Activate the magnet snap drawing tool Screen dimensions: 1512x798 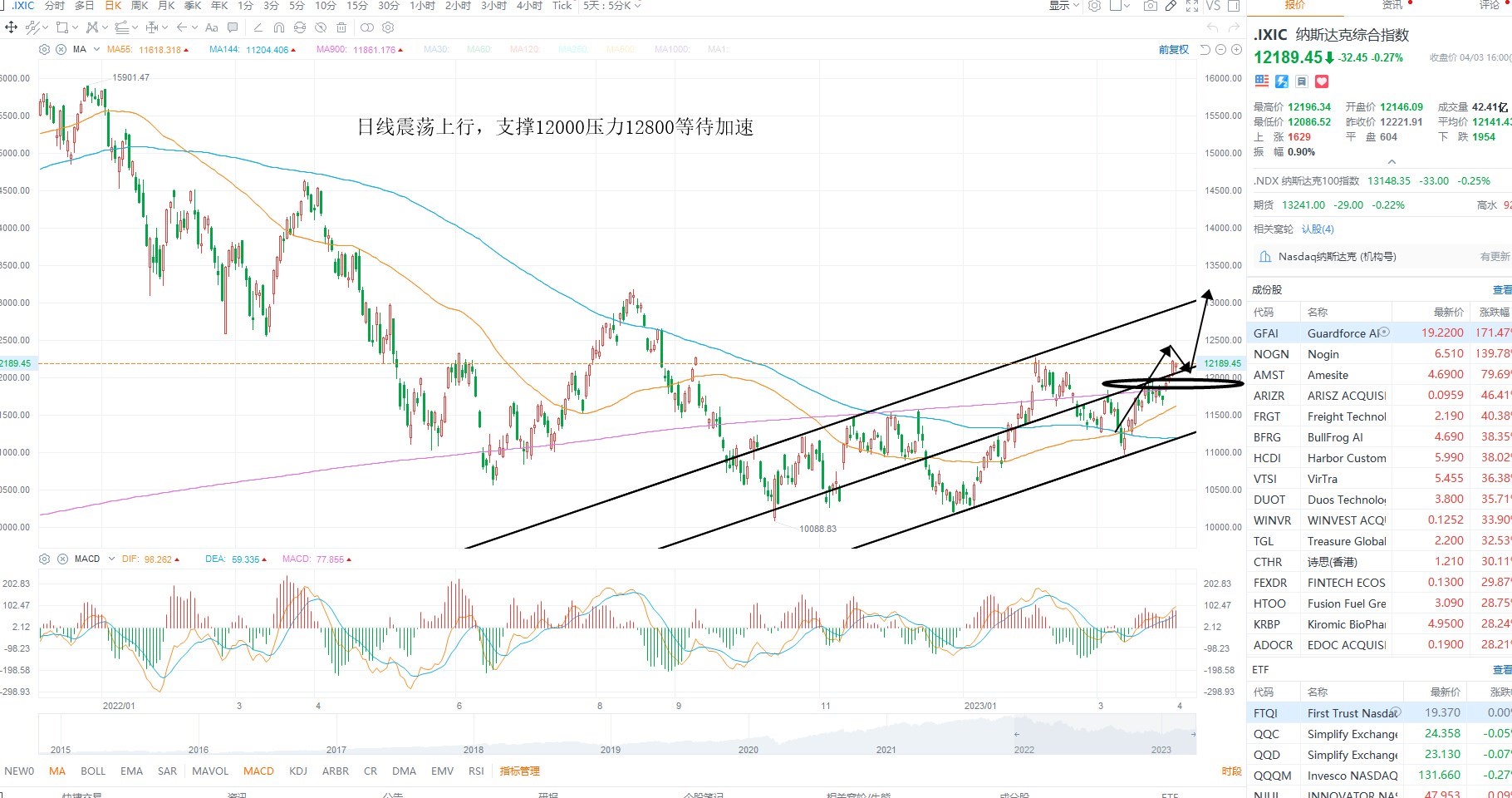coord(278,27)
